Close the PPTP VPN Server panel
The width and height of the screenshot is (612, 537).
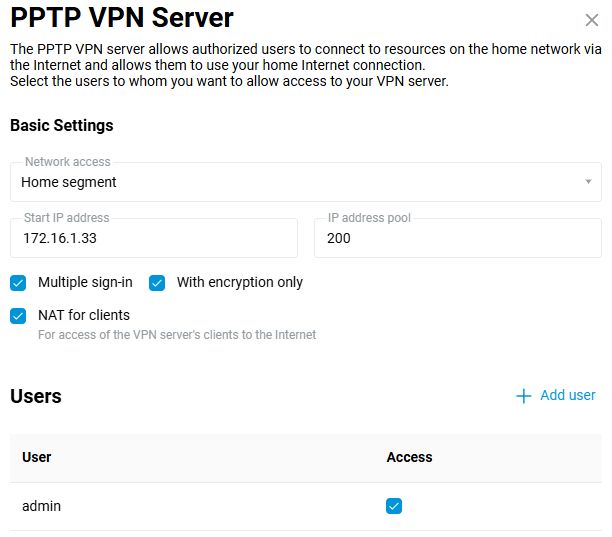(x=591, y=19)
